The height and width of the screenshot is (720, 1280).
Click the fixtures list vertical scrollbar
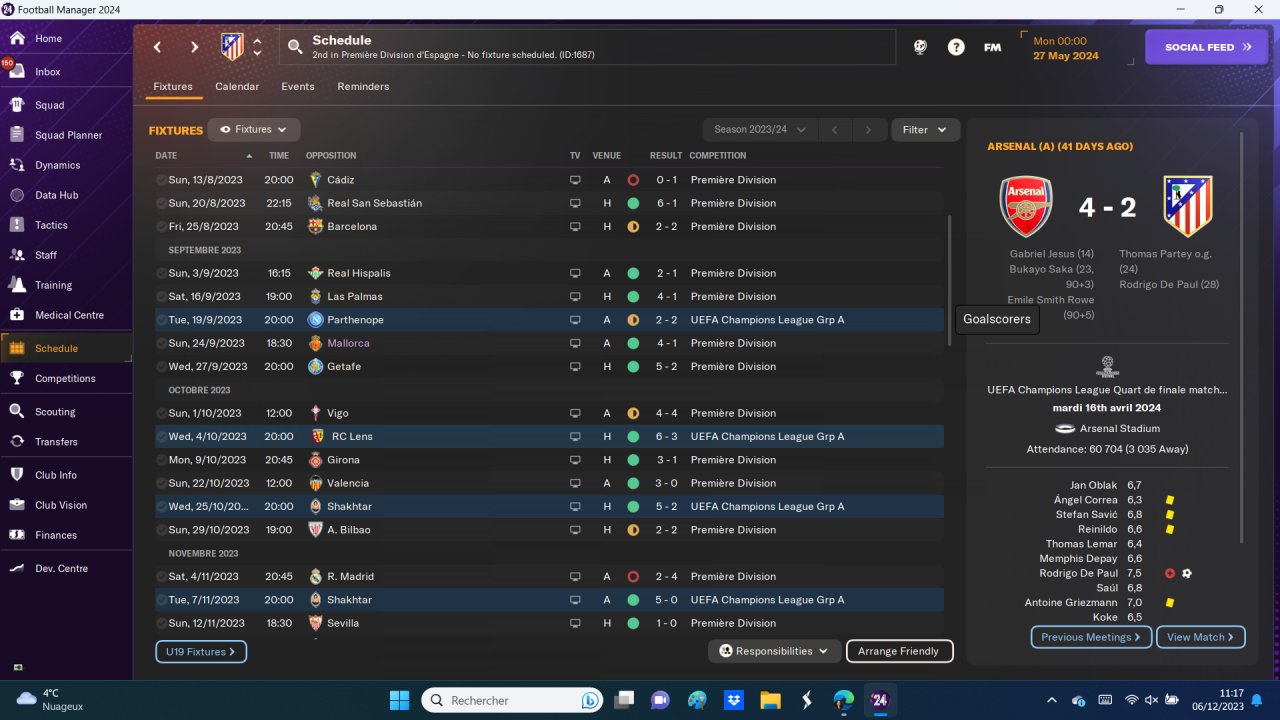click(951, 280)
